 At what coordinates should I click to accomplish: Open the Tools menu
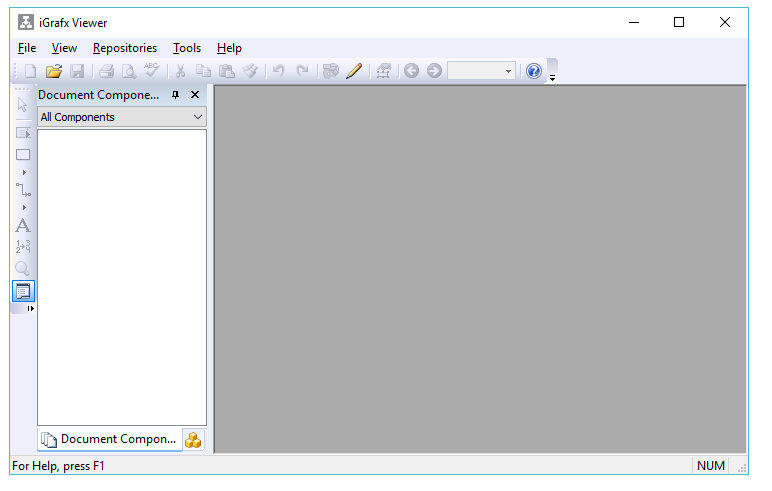tap(187, 48)
